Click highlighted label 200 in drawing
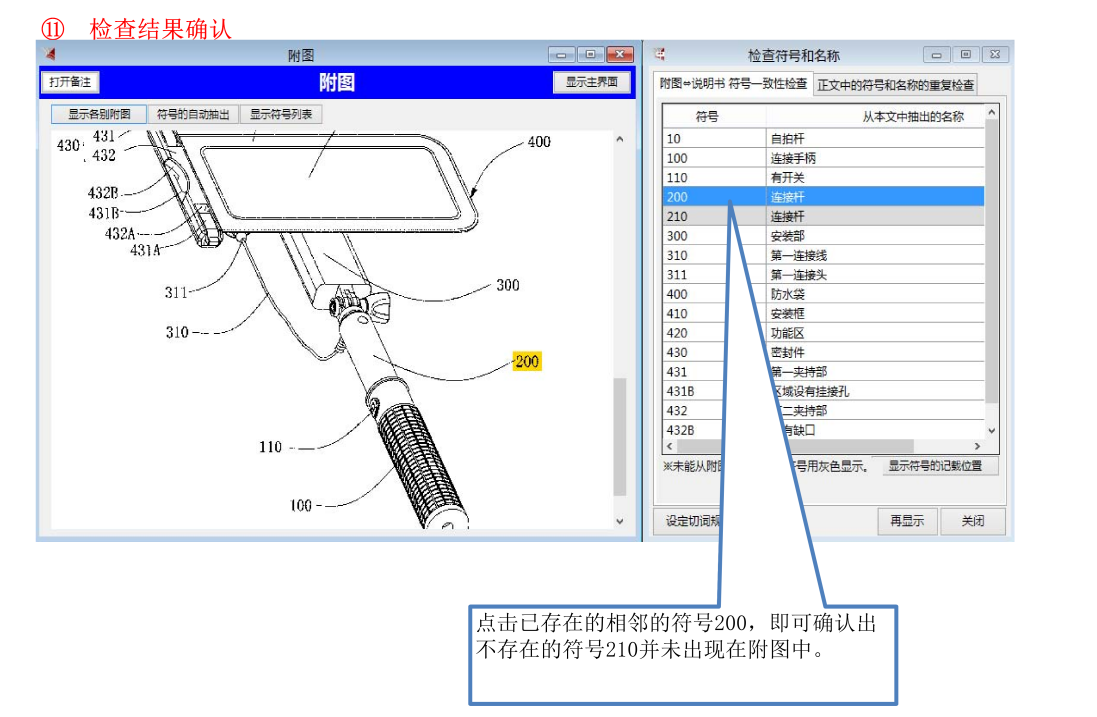Image resolution: width=1097 pixels, height=717 pixels. point(527,362)
